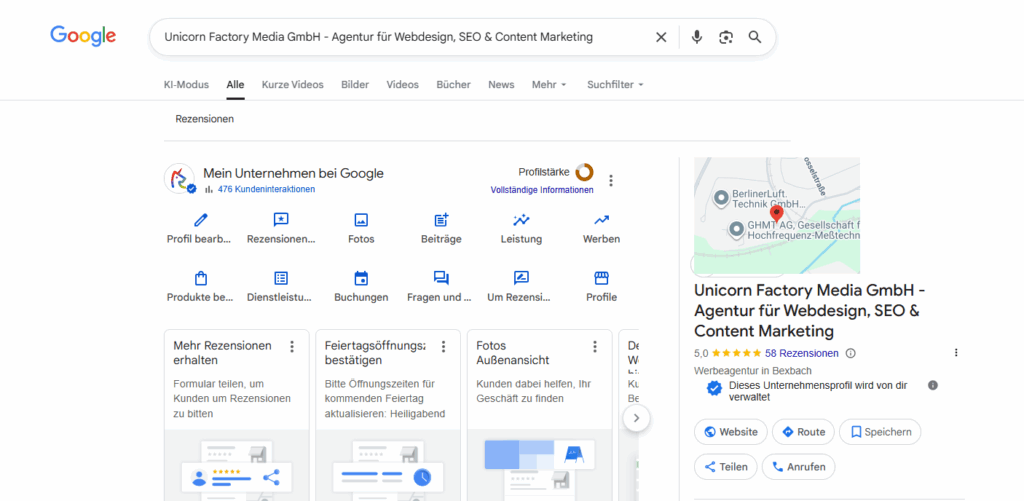Screen dimensions: 1024x501
Task: Open Buchungen calendar icon
Action: coord(361,278)
